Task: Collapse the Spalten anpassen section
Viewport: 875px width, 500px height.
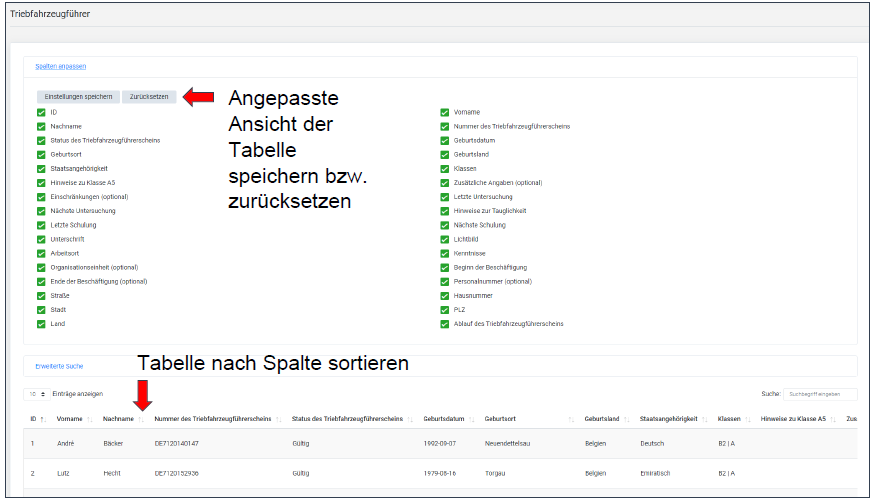Action: click(x=60, y=66)
